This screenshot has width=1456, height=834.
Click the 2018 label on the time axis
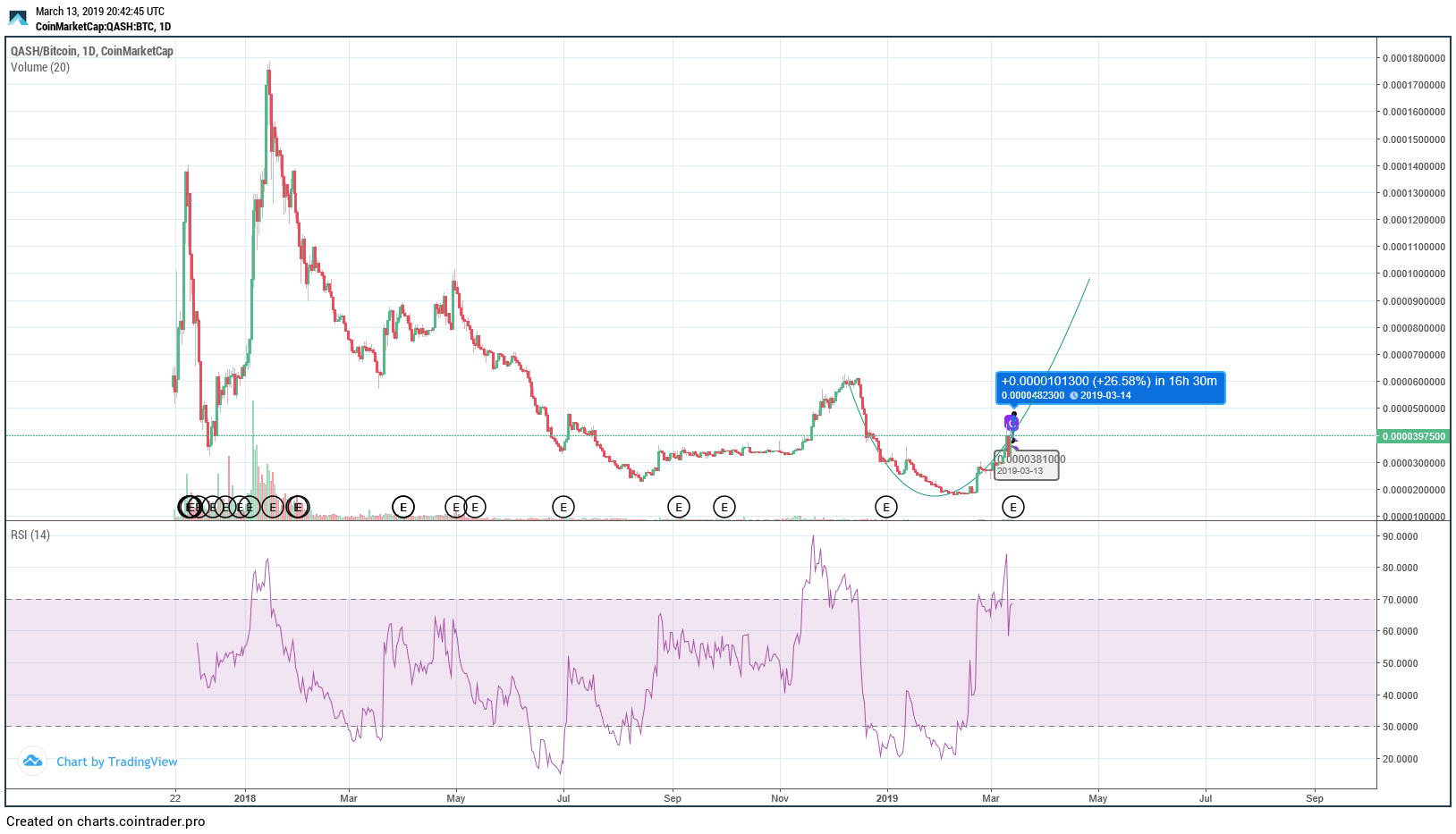coord(244,798)
